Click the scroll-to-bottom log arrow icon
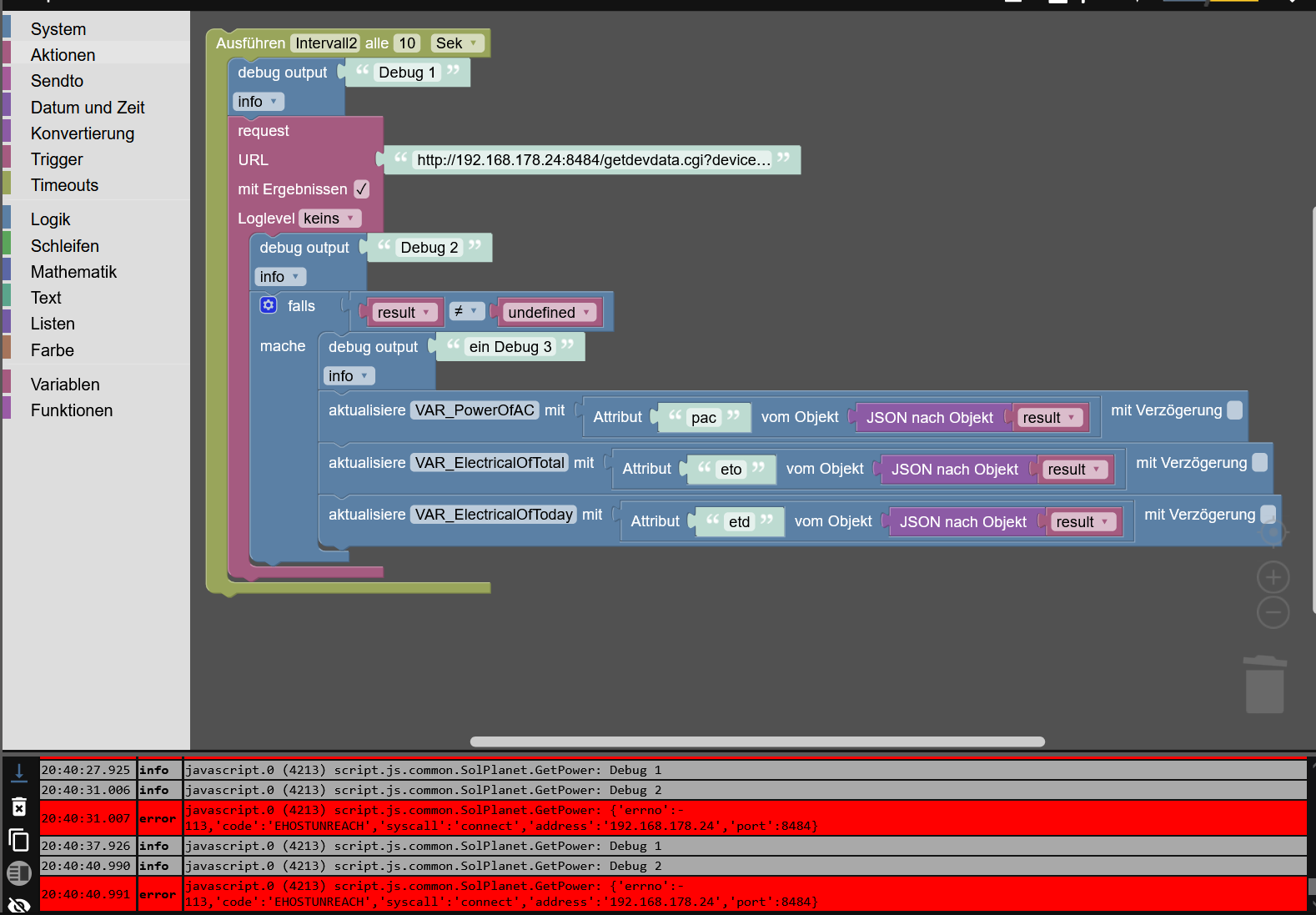Screen dimensions: 1316x915 pyautogui.click(x=18, y=773)
